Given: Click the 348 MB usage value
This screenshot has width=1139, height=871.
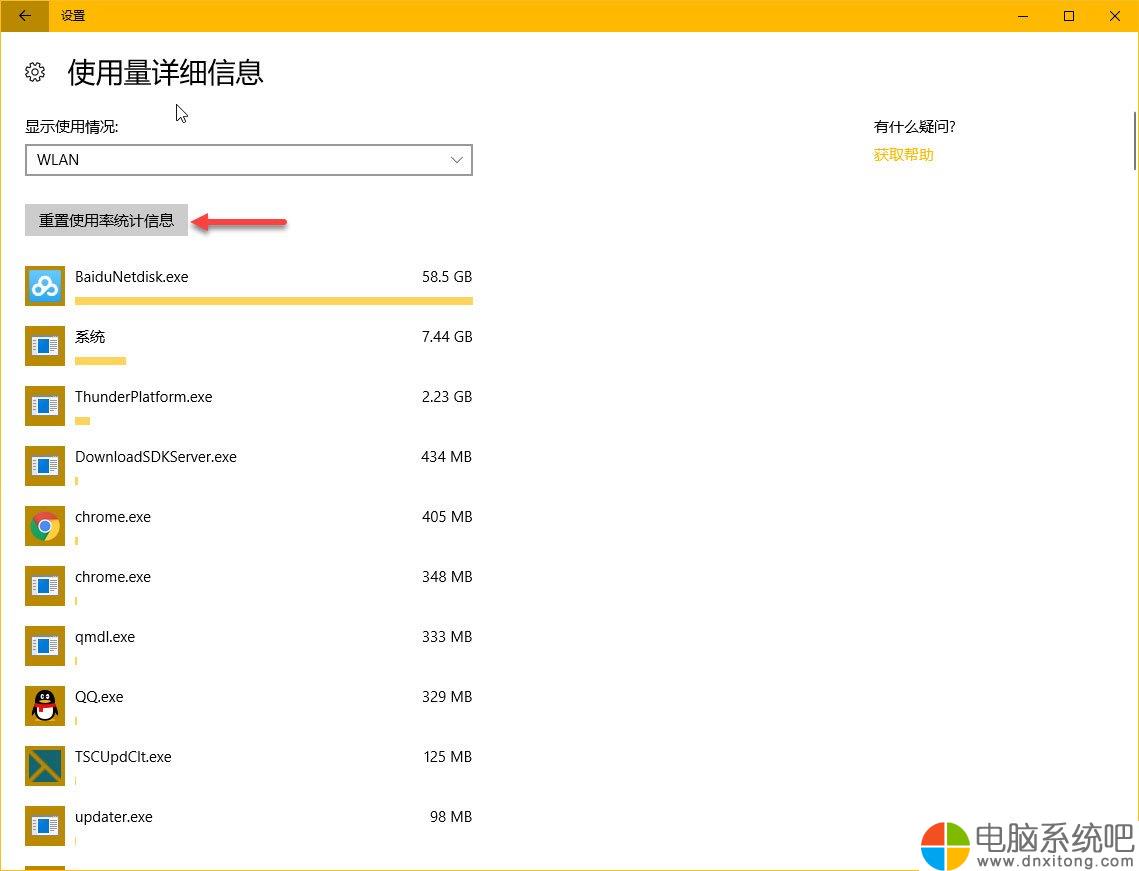Looking at the screenshot, I should (x=447, y=577).
